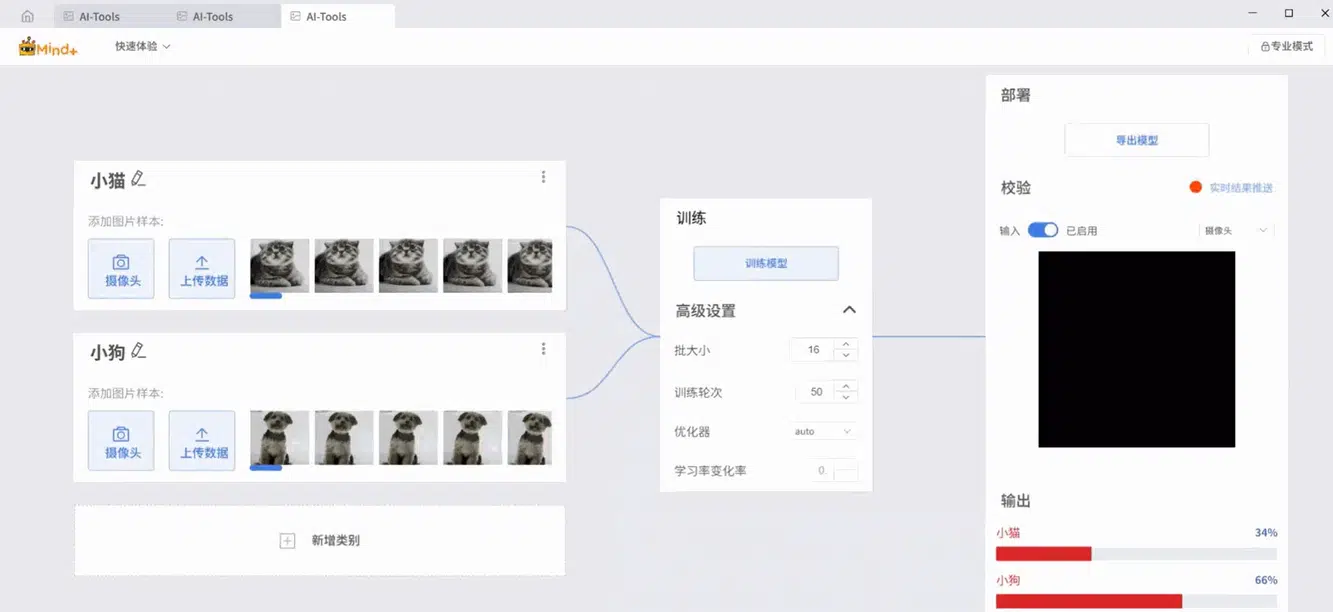Open the 快速体验 dropdown menu
1333x612 pixels.
point(143,46)
